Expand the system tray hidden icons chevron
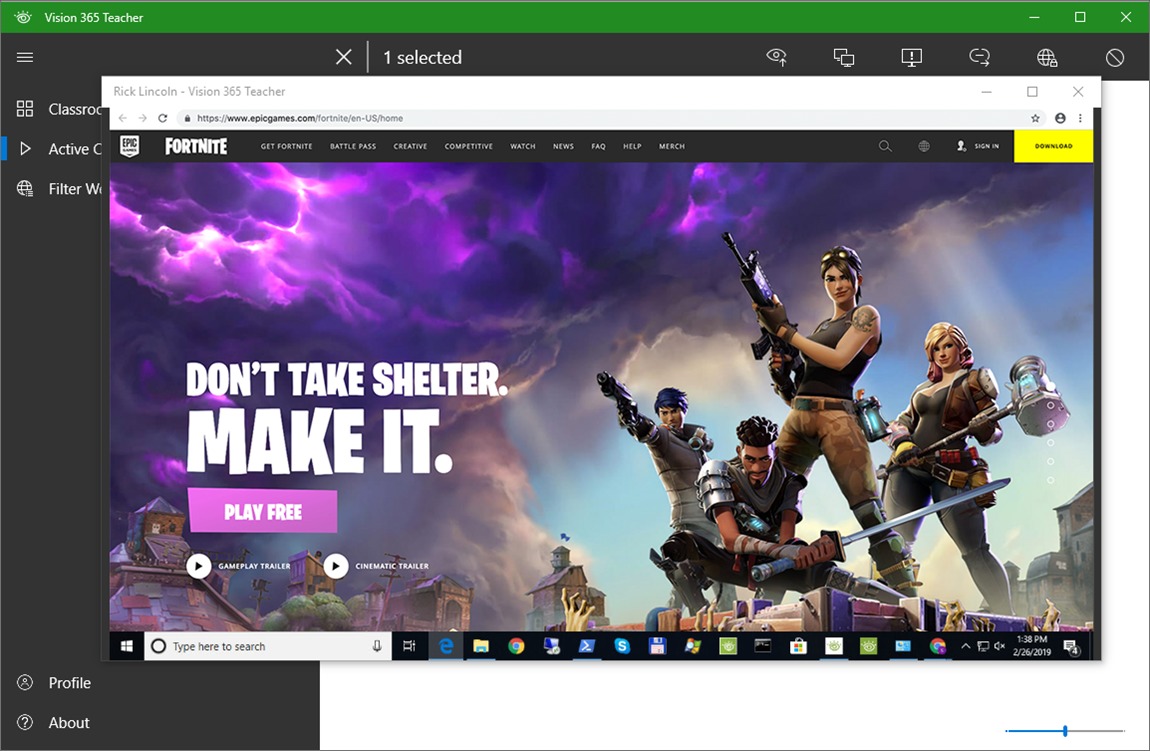Image resolution: width=1150 pixels, height=751 pixels. point(965,646)
